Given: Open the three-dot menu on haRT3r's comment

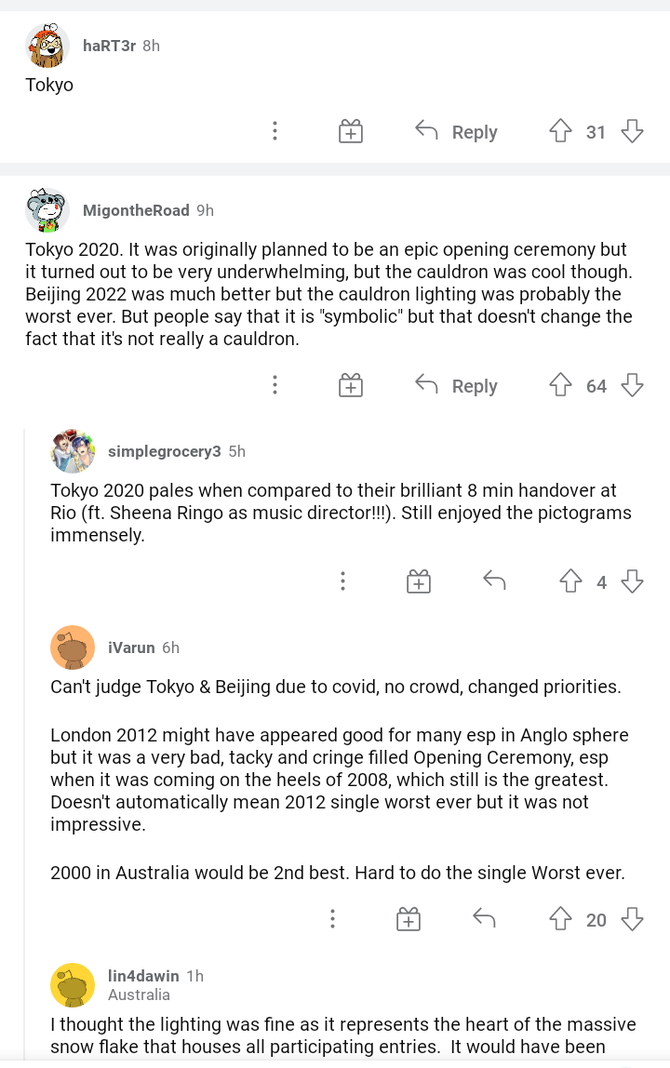Looking at the screenshot, I should [275, 131].
